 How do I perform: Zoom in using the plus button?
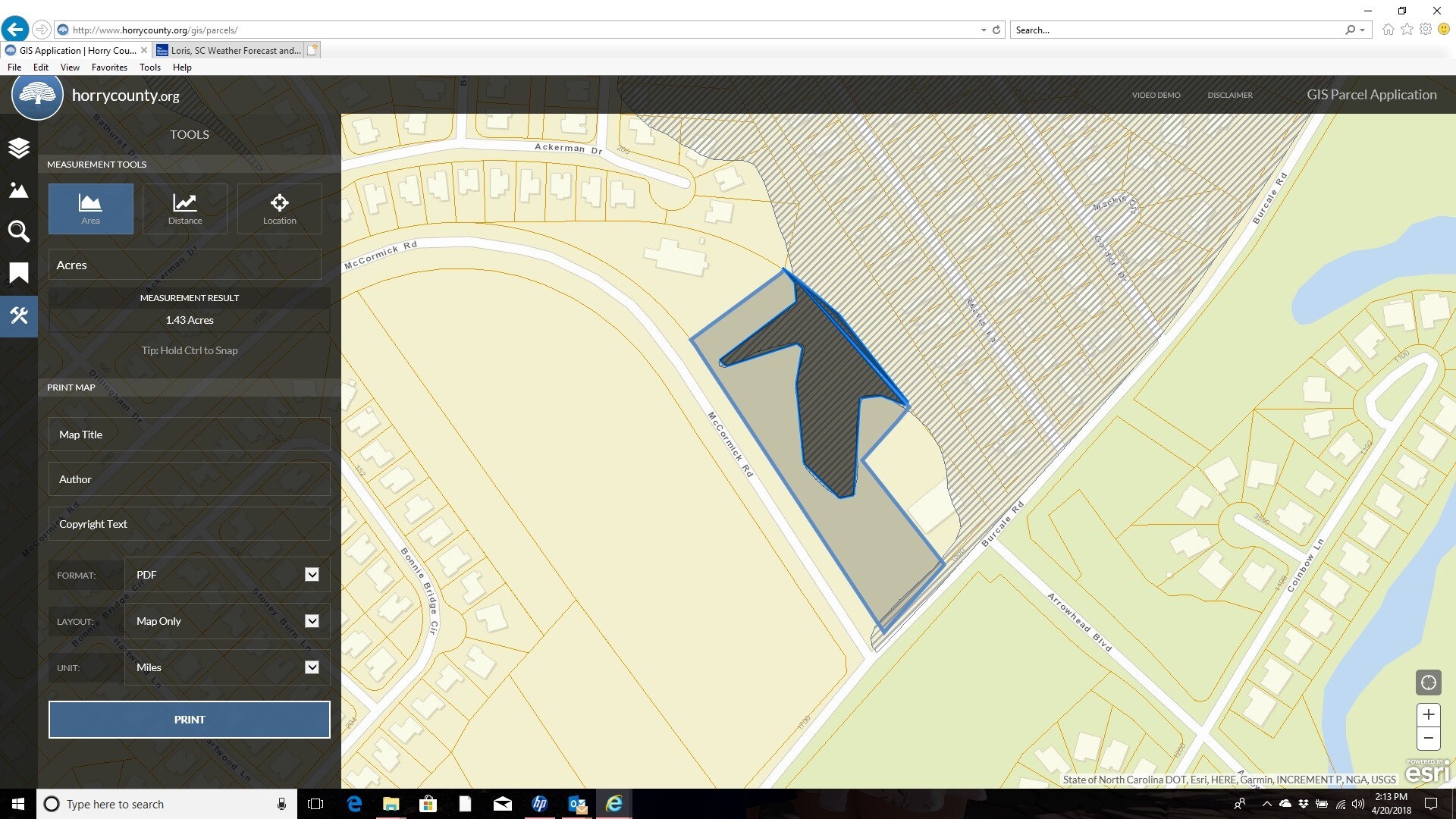click(x=1429, y=714)
